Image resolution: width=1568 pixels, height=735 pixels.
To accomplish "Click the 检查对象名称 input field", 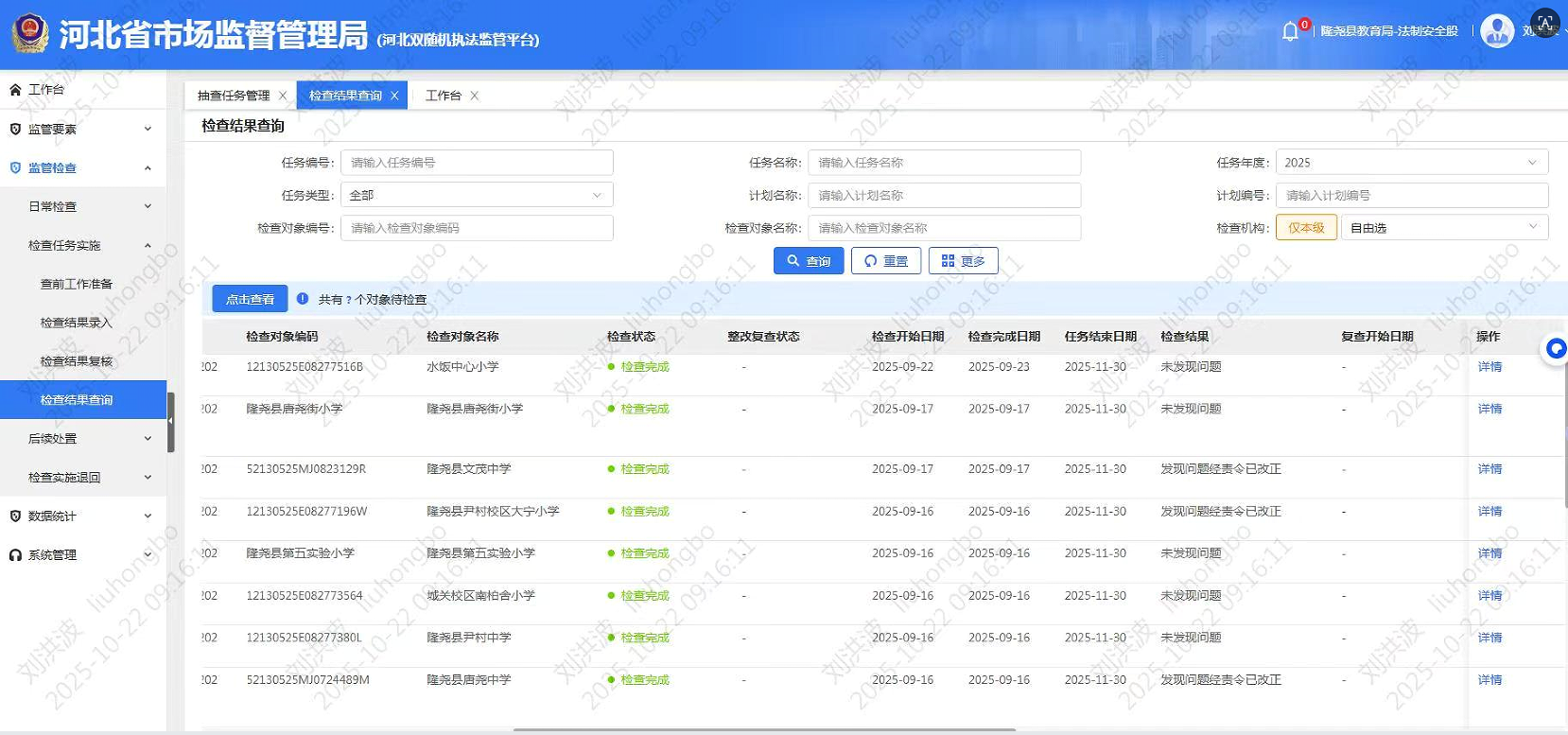I will coord(944,227).
